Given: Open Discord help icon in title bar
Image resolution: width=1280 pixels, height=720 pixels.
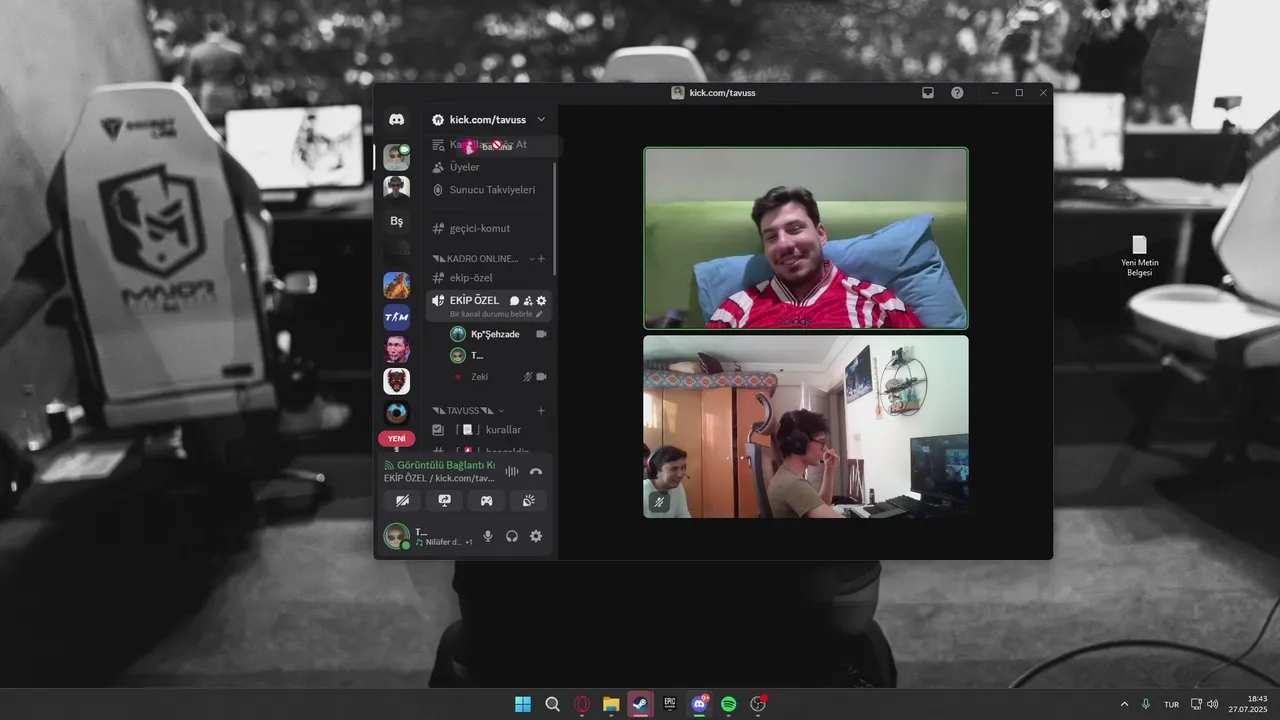Looking at the screenshot, I should pyautogui.click(x=957, y=92).
